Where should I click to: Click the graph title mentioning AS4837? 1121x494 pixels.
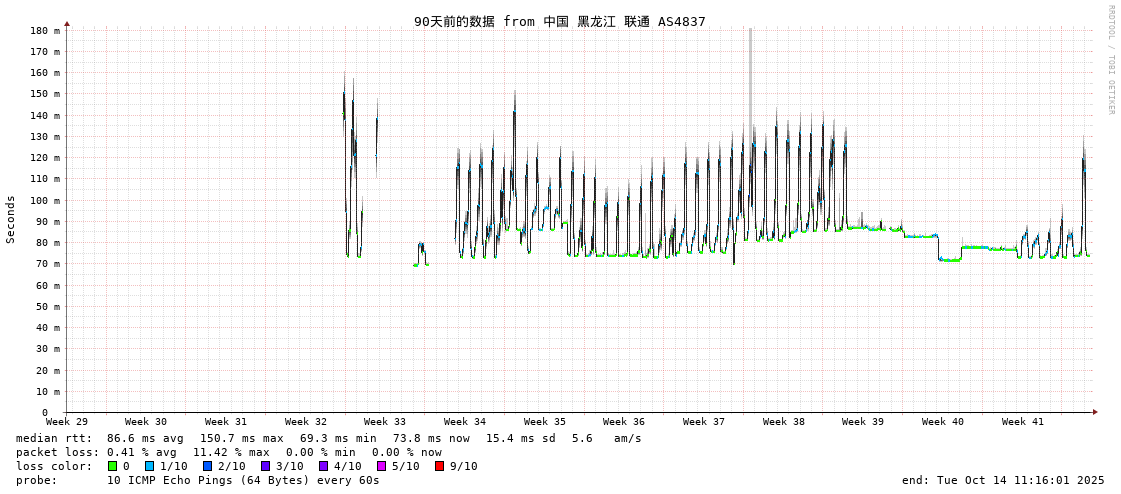click(559, 21)
